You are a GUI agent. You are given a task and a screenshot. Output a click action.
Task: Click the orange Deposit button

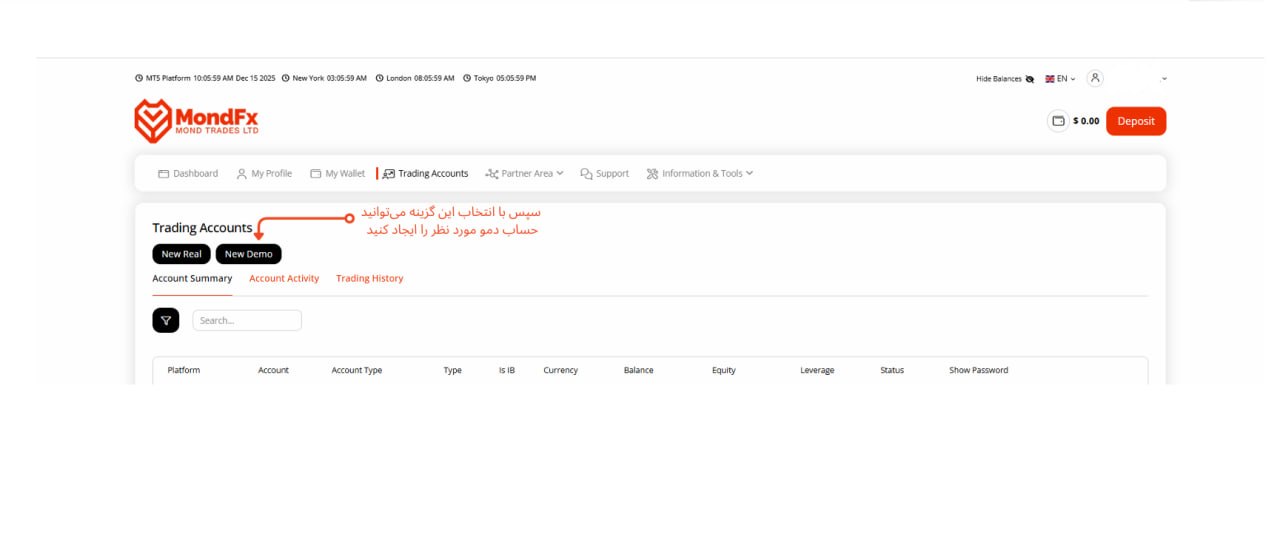point(1136,121)
